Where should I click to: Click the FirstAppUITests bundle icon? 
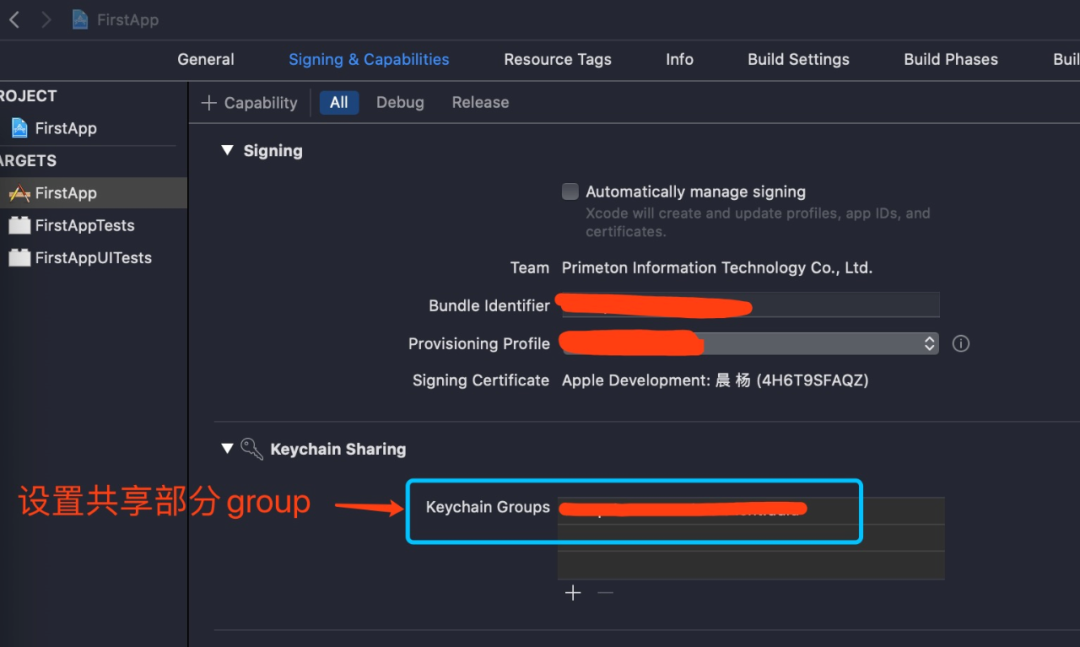[x=19, y=258]
